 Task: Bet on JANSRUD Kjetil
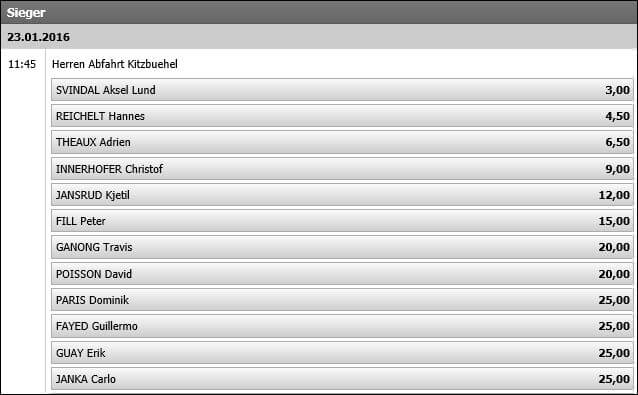pyautogui.click(x=342, y=195)
